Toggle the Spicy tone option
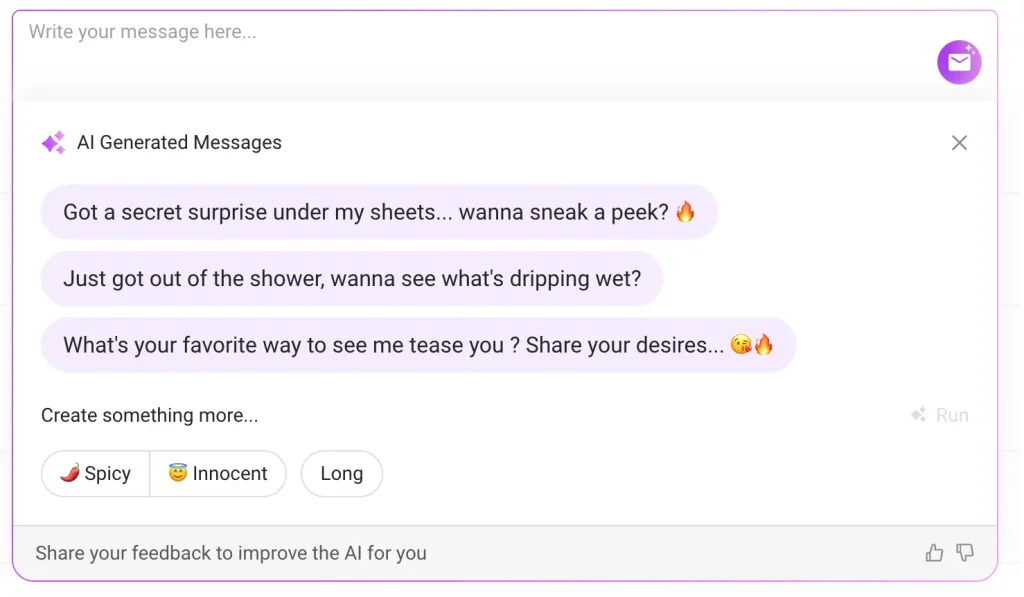Screen dimensions: 1024x597 pos(96,474)
